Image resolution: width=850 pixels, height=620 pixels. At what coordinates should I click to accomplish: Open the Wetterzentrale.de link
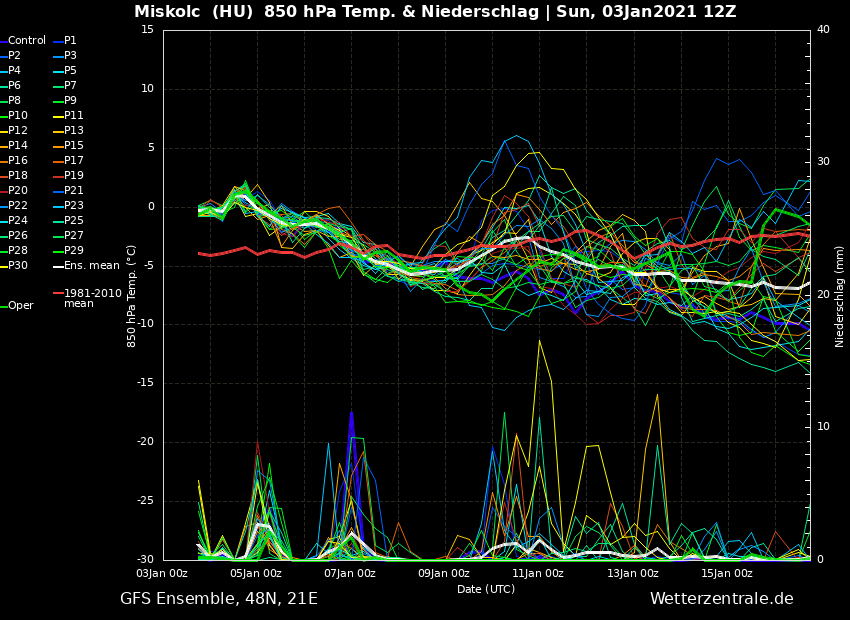[x=721, y=599]
